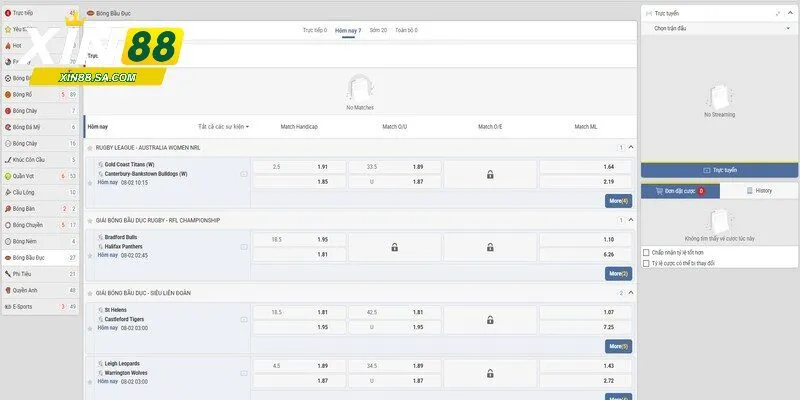
Task: Select the Phi Tiêu darts icon
Action: [x=7, y=273]
